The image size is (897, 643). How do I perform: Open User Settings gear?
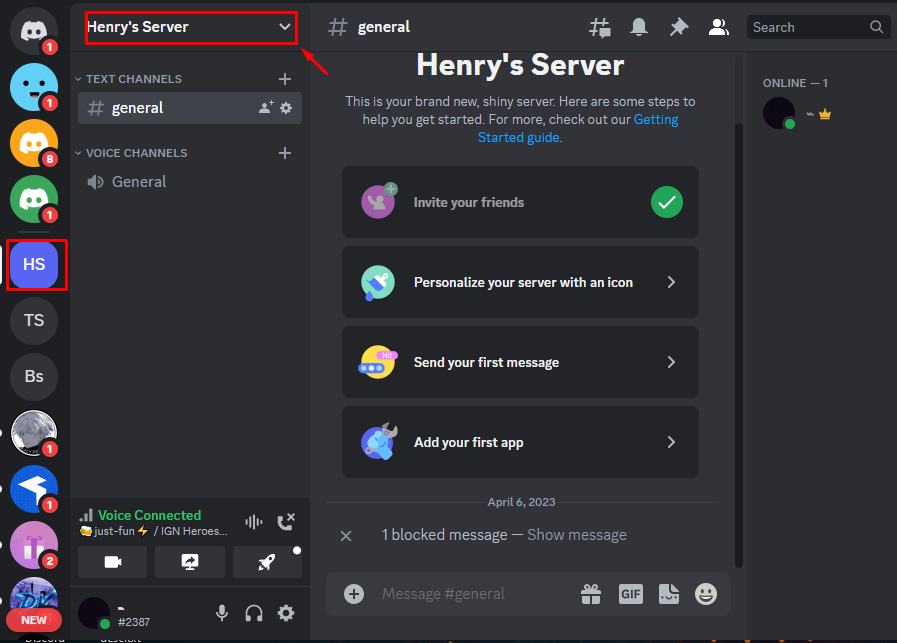286,613
